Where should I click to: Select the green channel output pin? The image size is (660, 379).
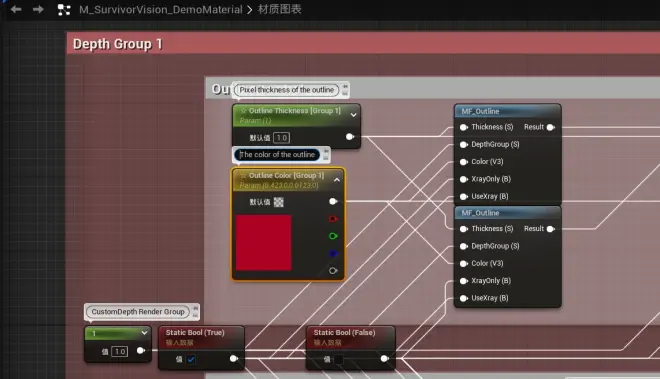[333, 236]
